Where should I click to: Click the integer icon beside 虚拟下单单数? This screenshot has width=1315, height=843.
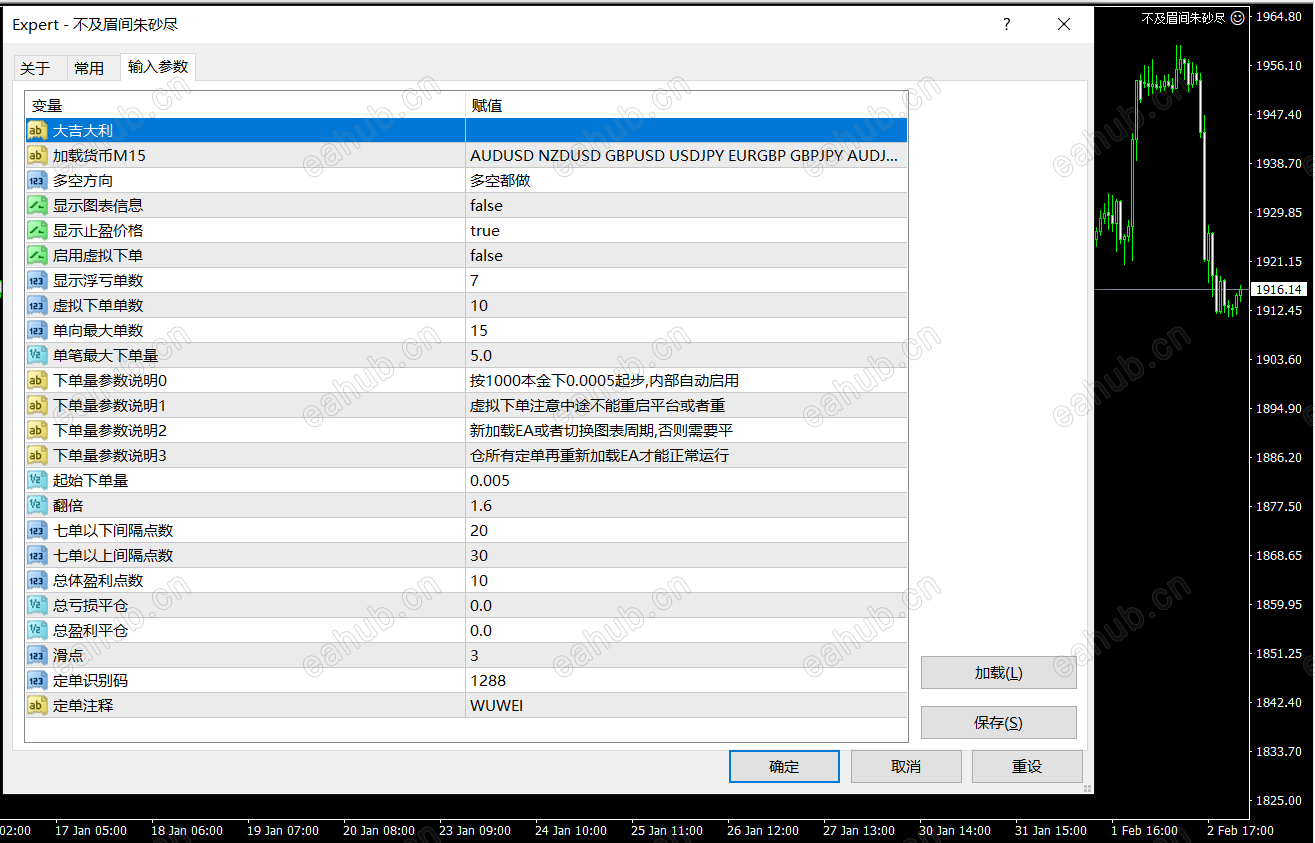[x=37, y=305]
